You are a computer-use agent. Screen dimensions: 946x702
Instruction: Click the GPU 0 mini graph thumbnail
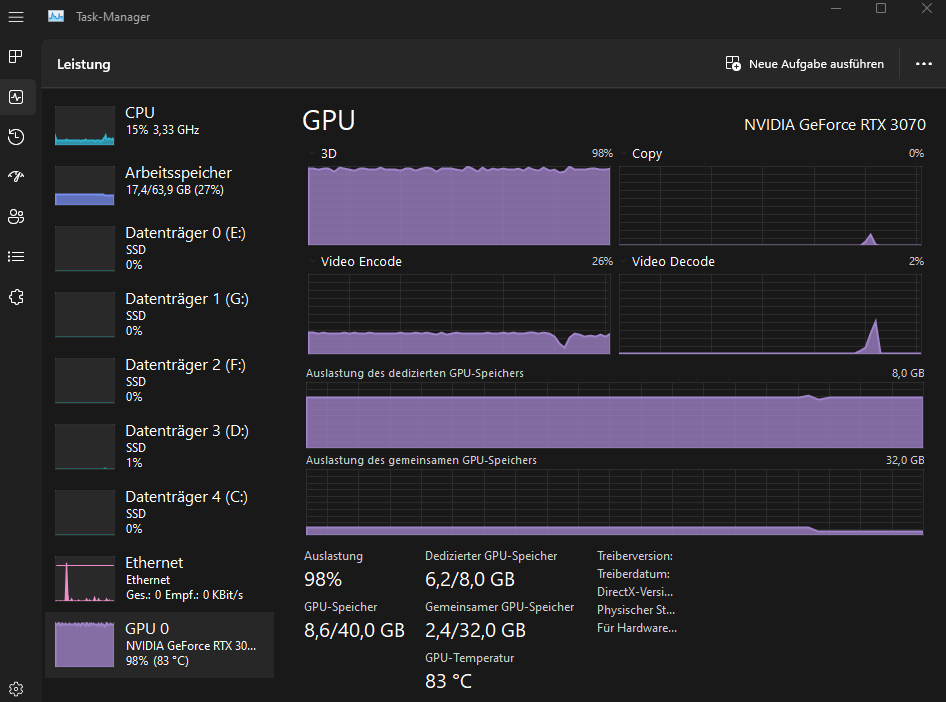tap(84, 645)
